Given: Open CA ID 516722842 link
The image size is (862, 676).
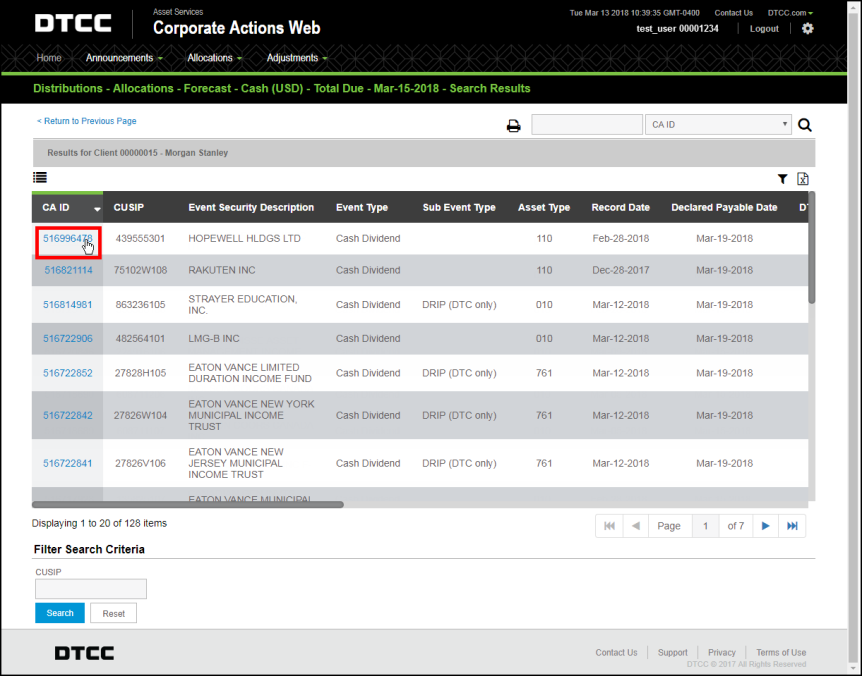Looking at the screenshot, I should coord(68,415).
